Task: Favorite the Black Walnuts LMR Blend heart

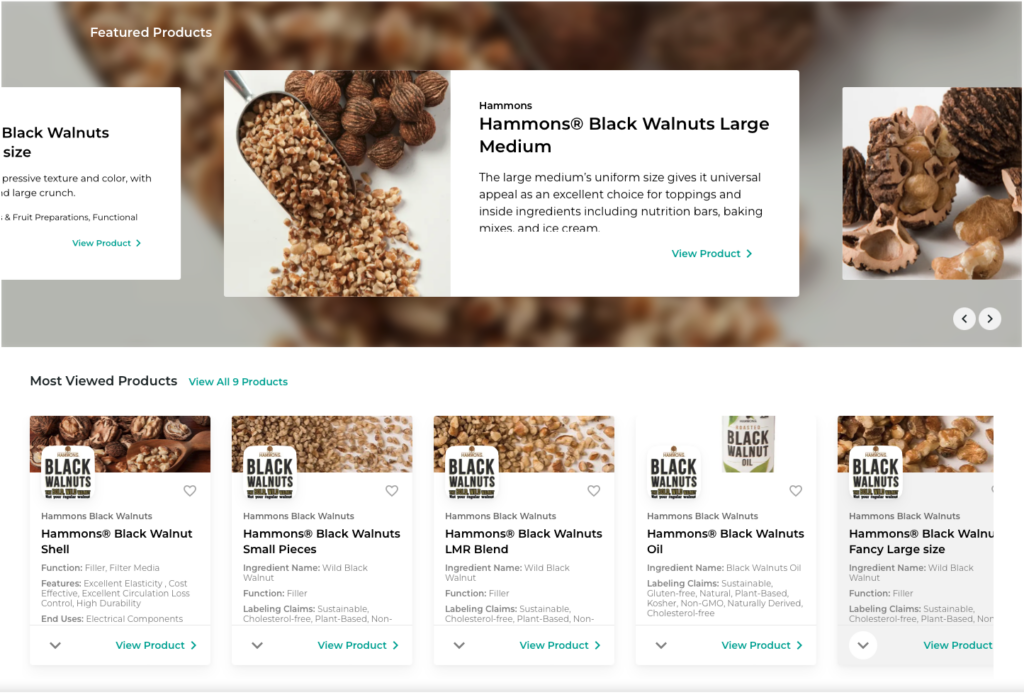Action: point(594,491)
